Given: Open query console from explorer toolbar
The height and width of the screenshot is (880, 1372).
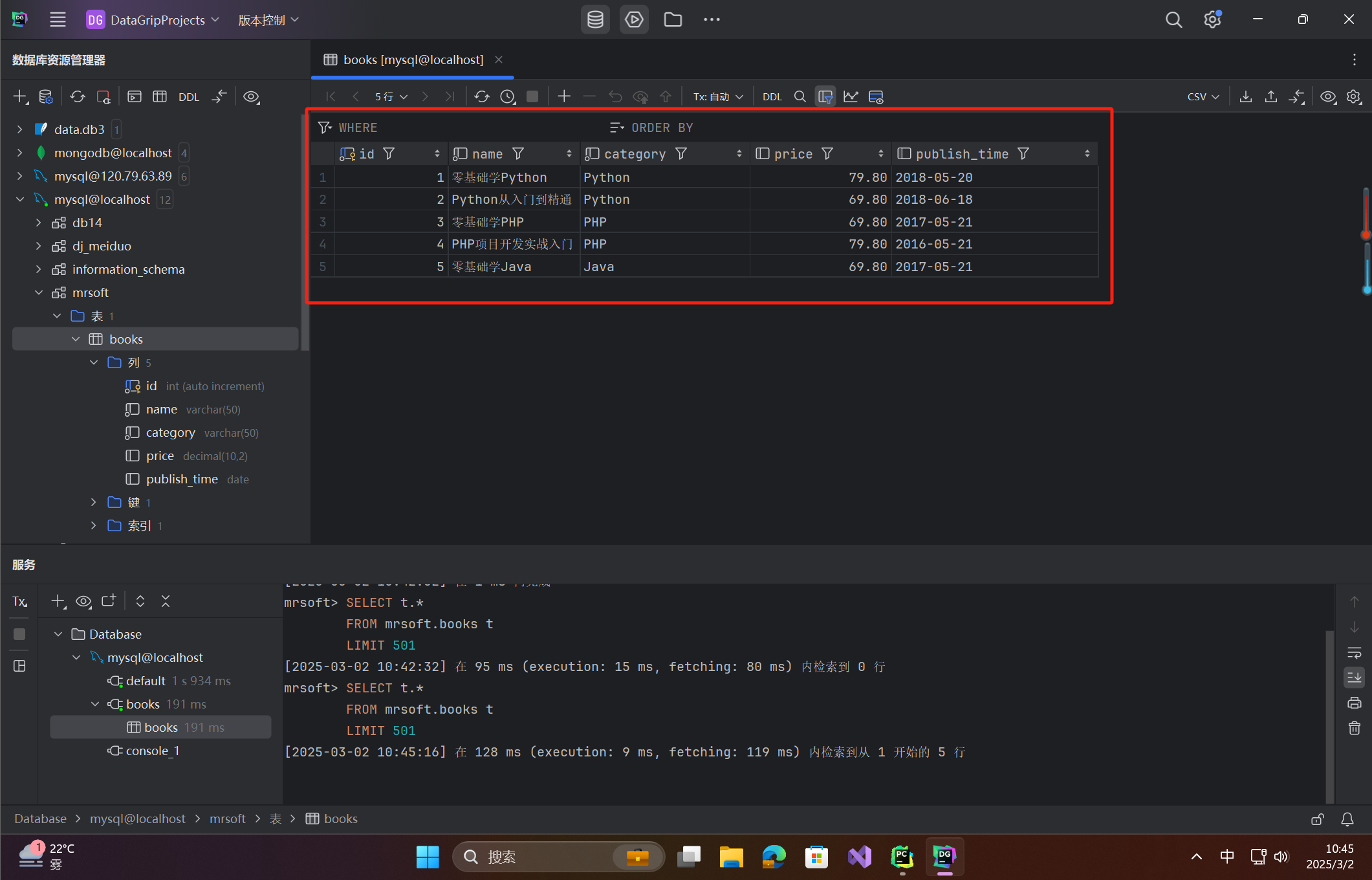Looking at the screenshot, I should click(x=135, y=97).
